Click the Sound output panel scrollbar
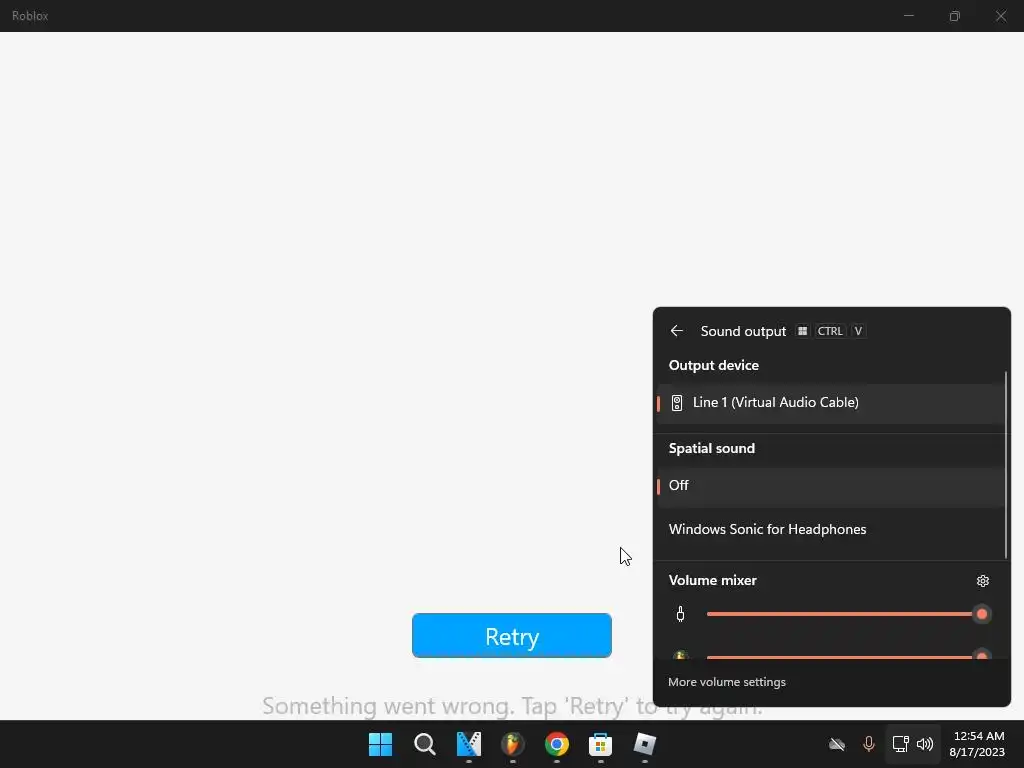Image resolution: width=1024 pixels, height=768 pixels. tap(1006, 465)
